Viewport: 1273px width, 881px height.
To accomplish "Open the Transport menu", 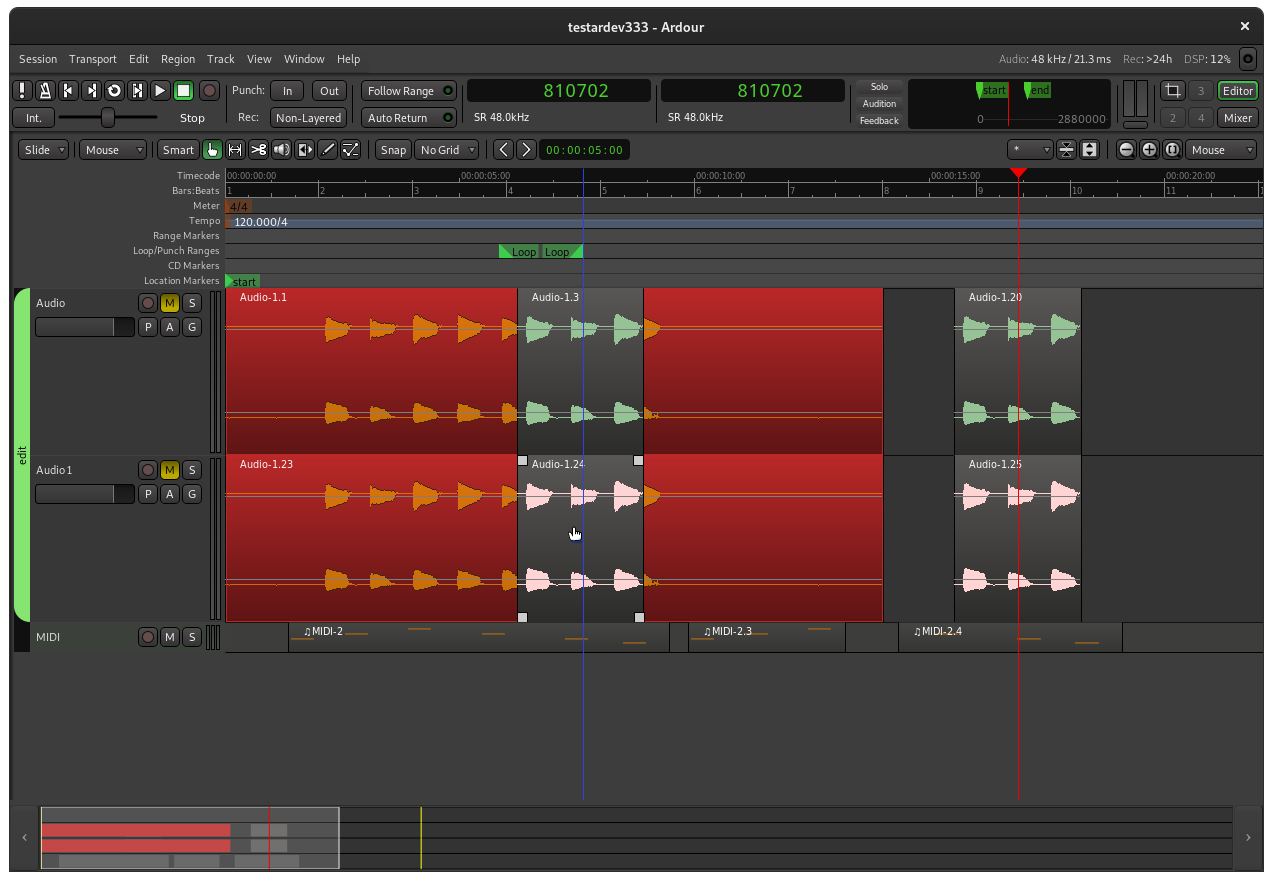I will [x=92, y=59].
